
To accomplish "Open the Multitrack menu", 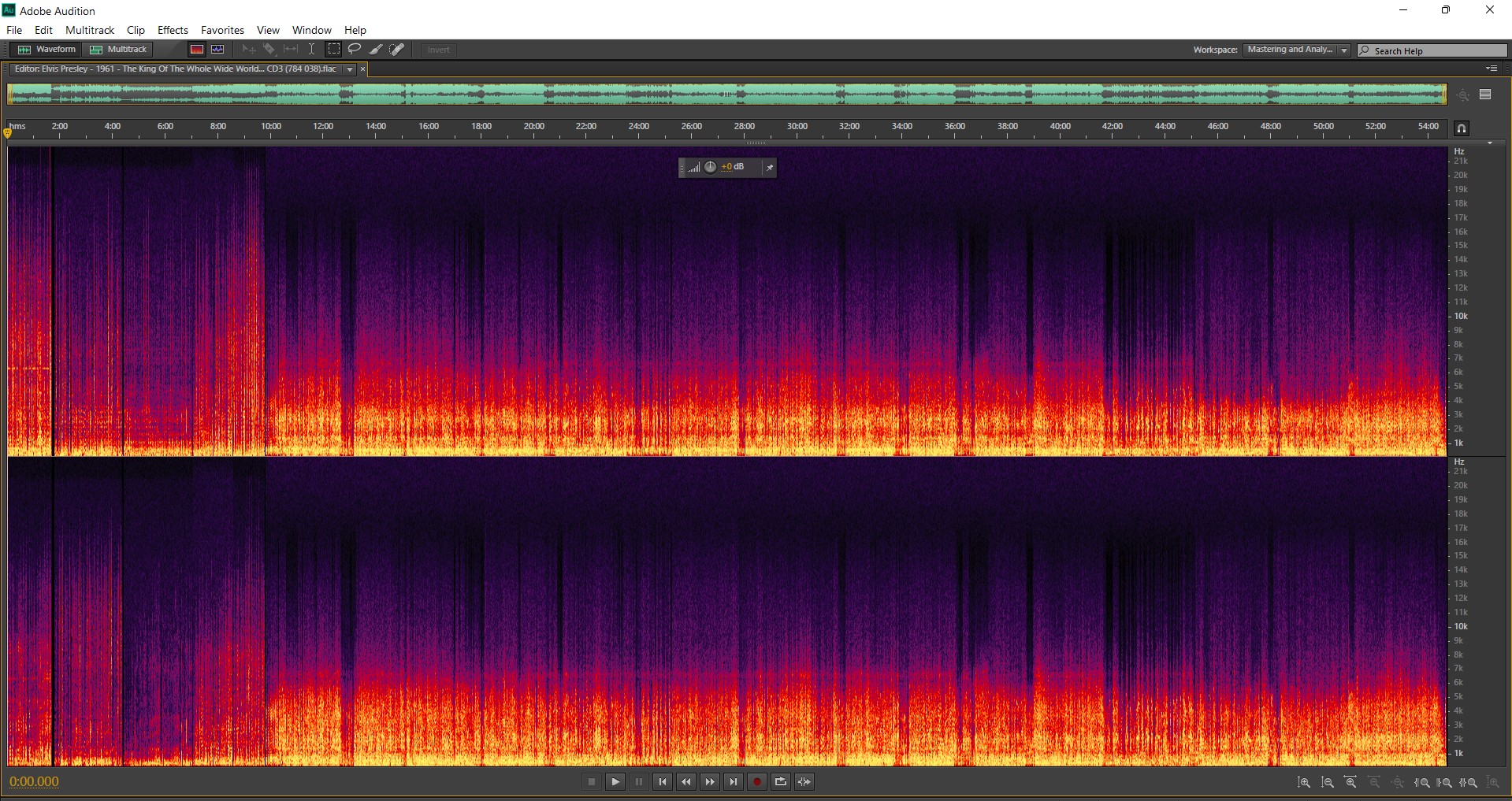I will coord(90,30).
